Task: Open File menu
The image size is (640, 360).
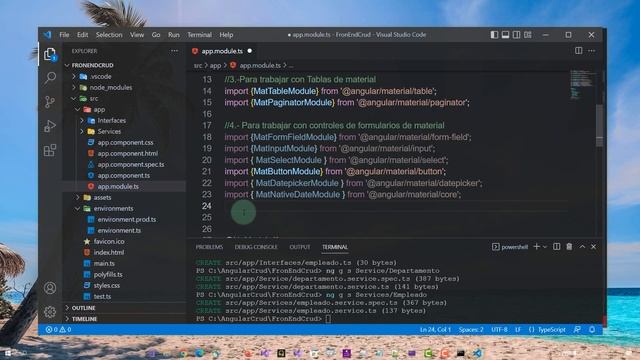Action: point(64,35)
